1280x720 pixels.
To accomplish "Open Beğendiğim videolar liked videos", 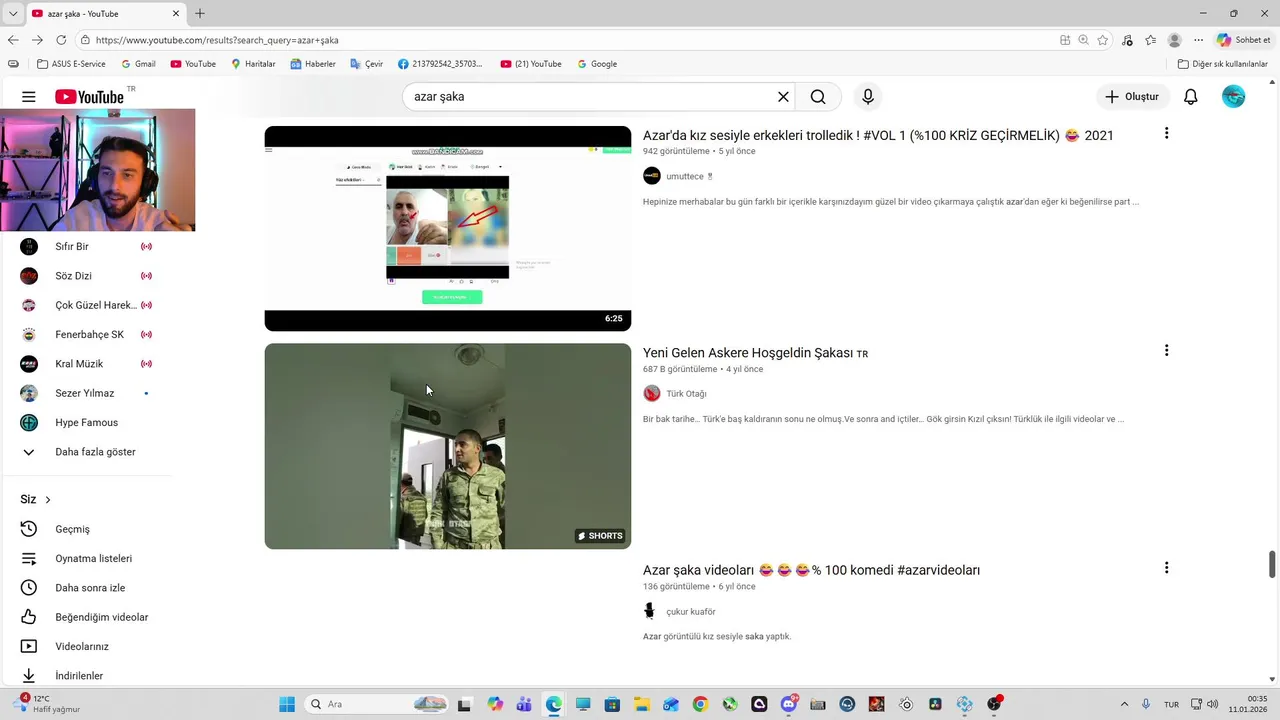I will pos(86,617).
